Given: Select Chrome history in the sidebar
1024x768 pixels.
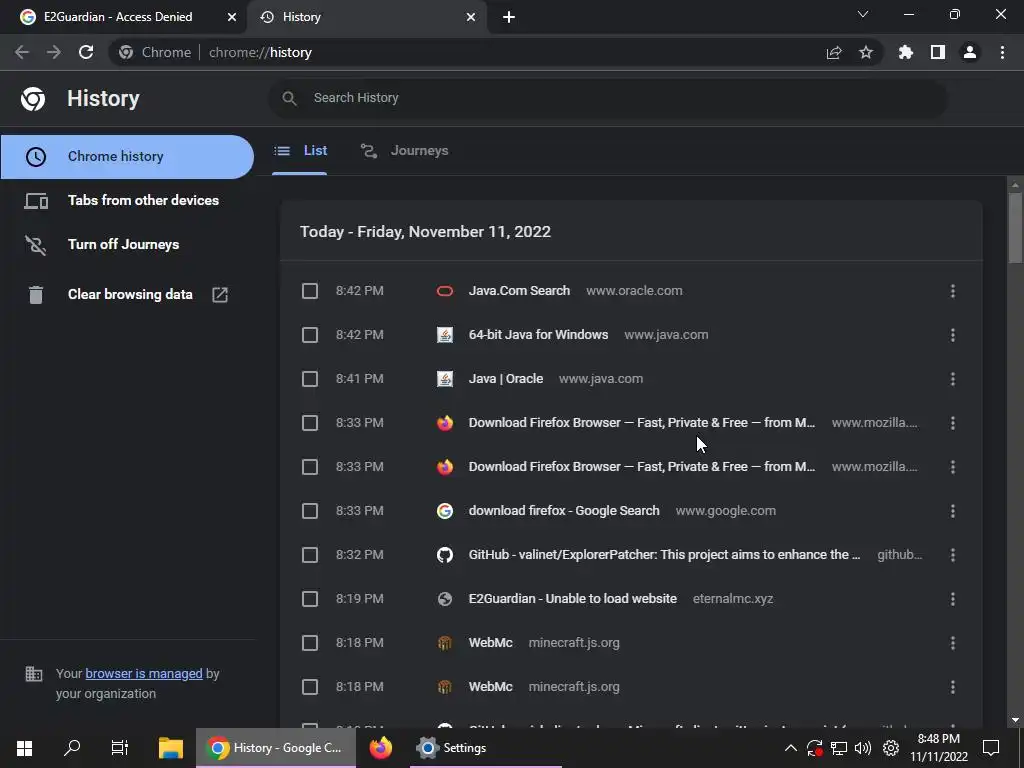Looking at the screenshot, I should click(127, 157).
